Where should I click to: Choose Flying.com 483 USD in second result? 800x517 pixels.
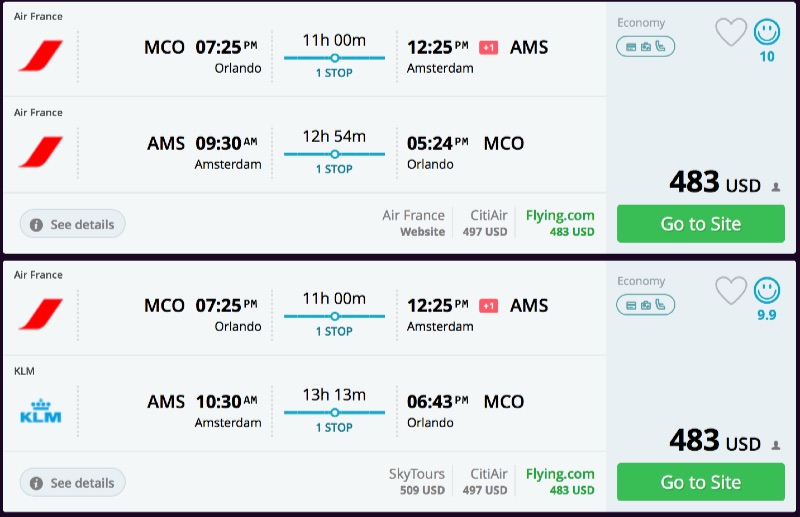[560, 480]
